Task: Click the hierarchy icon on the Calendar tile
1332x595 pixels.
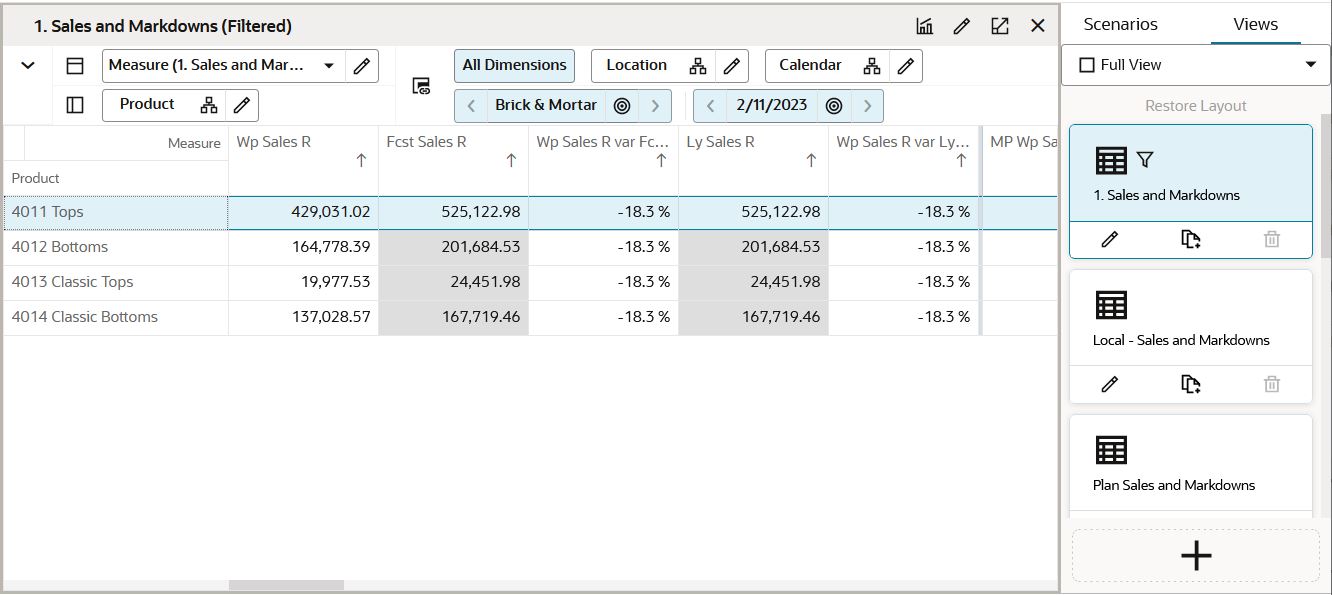Action: click(x=871, y=65)
